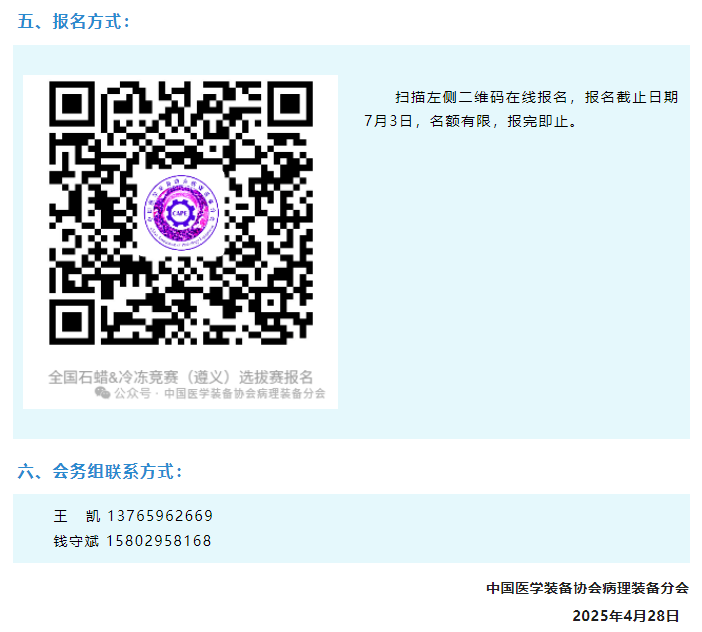Click the 中国医学装备协会病理装备分会 signature
This screenshot has width=702, height=632.
pos(587,588)
